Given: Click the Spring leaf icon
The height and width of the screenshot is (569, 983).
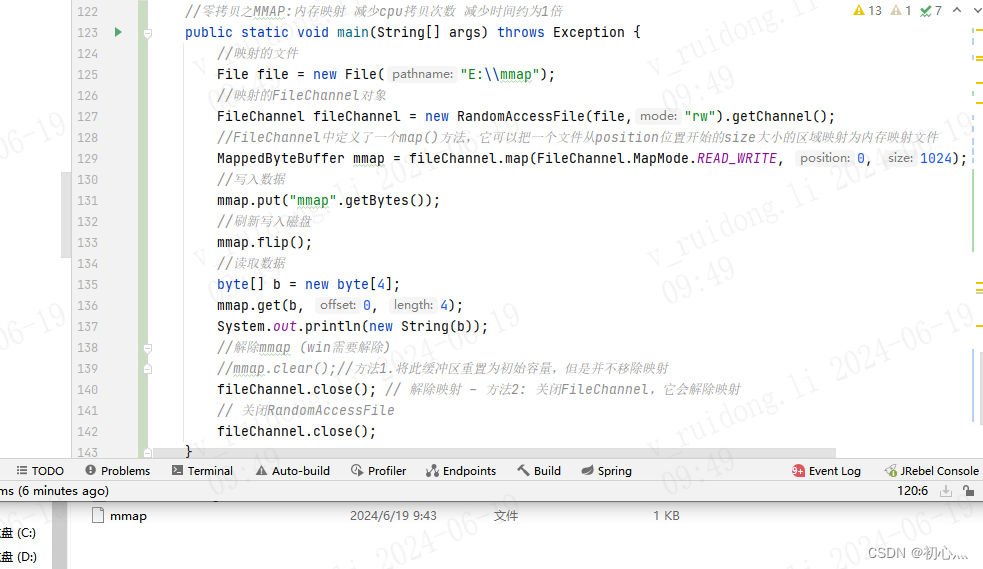Looking at the screenshot, I should 587,470.
